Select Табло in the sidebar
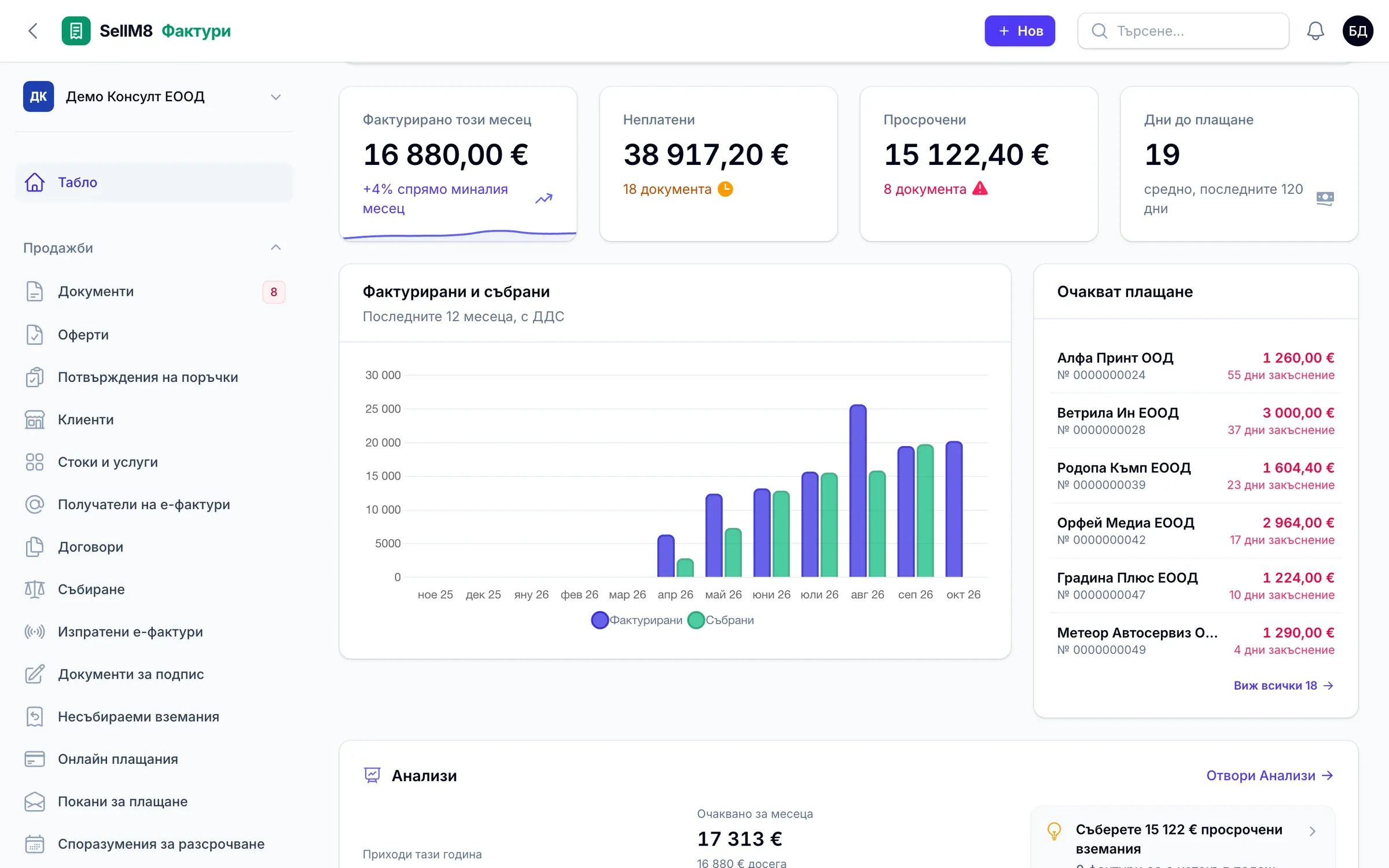Screen dimensions: 1389x868 click(x=154, y=182)
